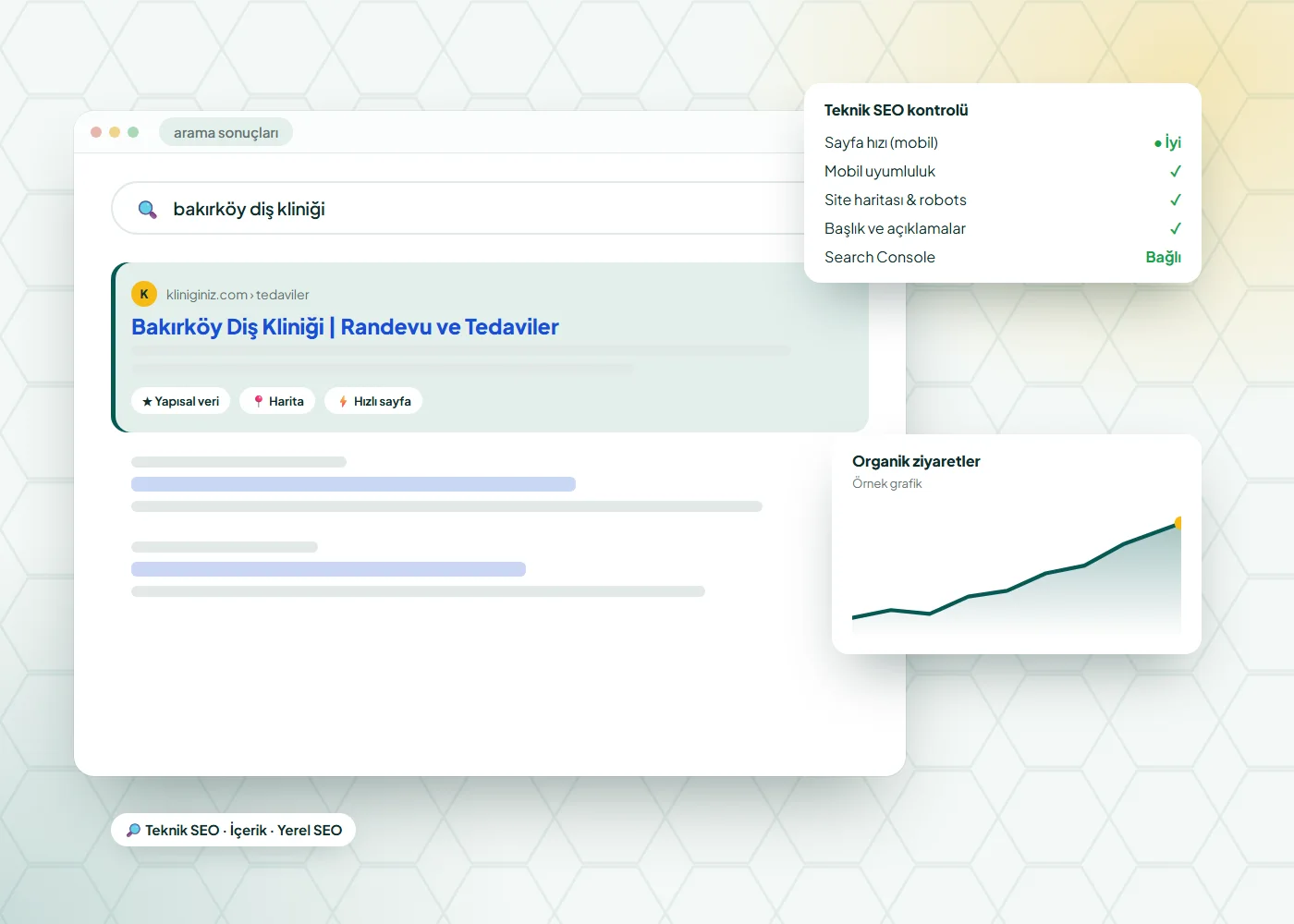
Task: Click the yellow window dot
Action: click(x=115, y=132)
